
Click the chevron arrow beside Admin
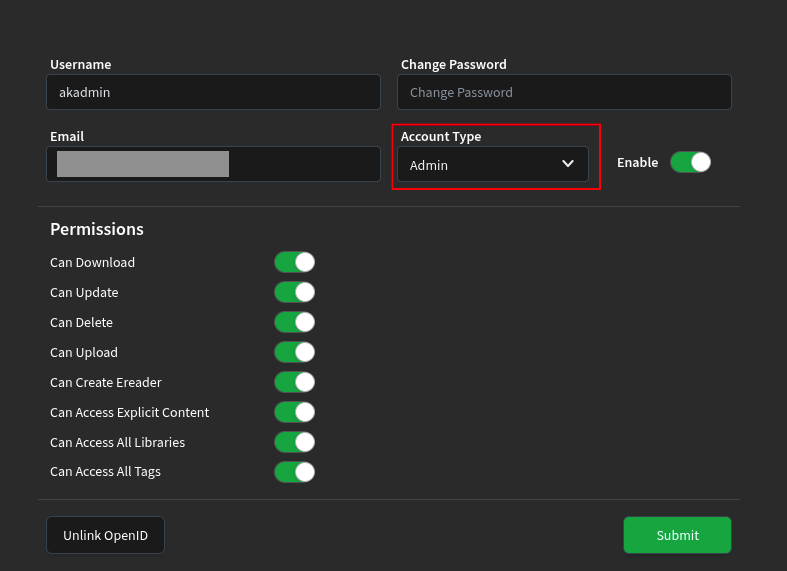[568, 164]
